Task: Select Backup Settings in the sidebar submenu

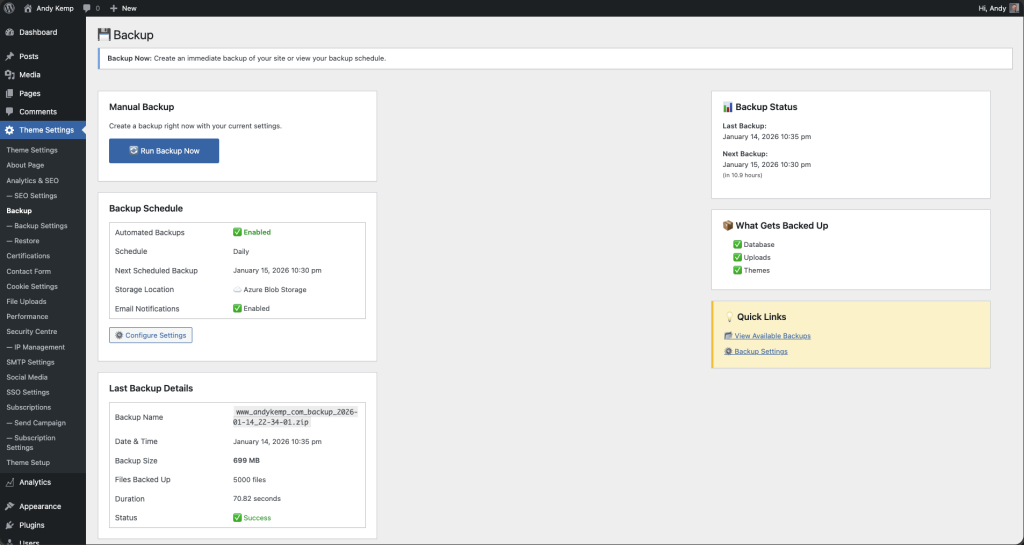Action: [x=39, y=226]
